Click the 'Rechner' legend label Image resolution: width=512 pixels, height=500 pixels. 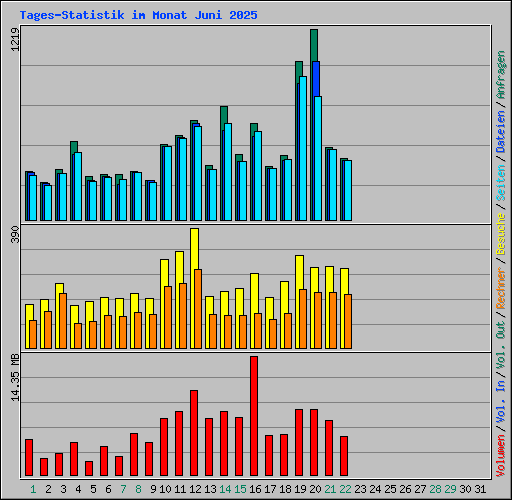[501, 288]
